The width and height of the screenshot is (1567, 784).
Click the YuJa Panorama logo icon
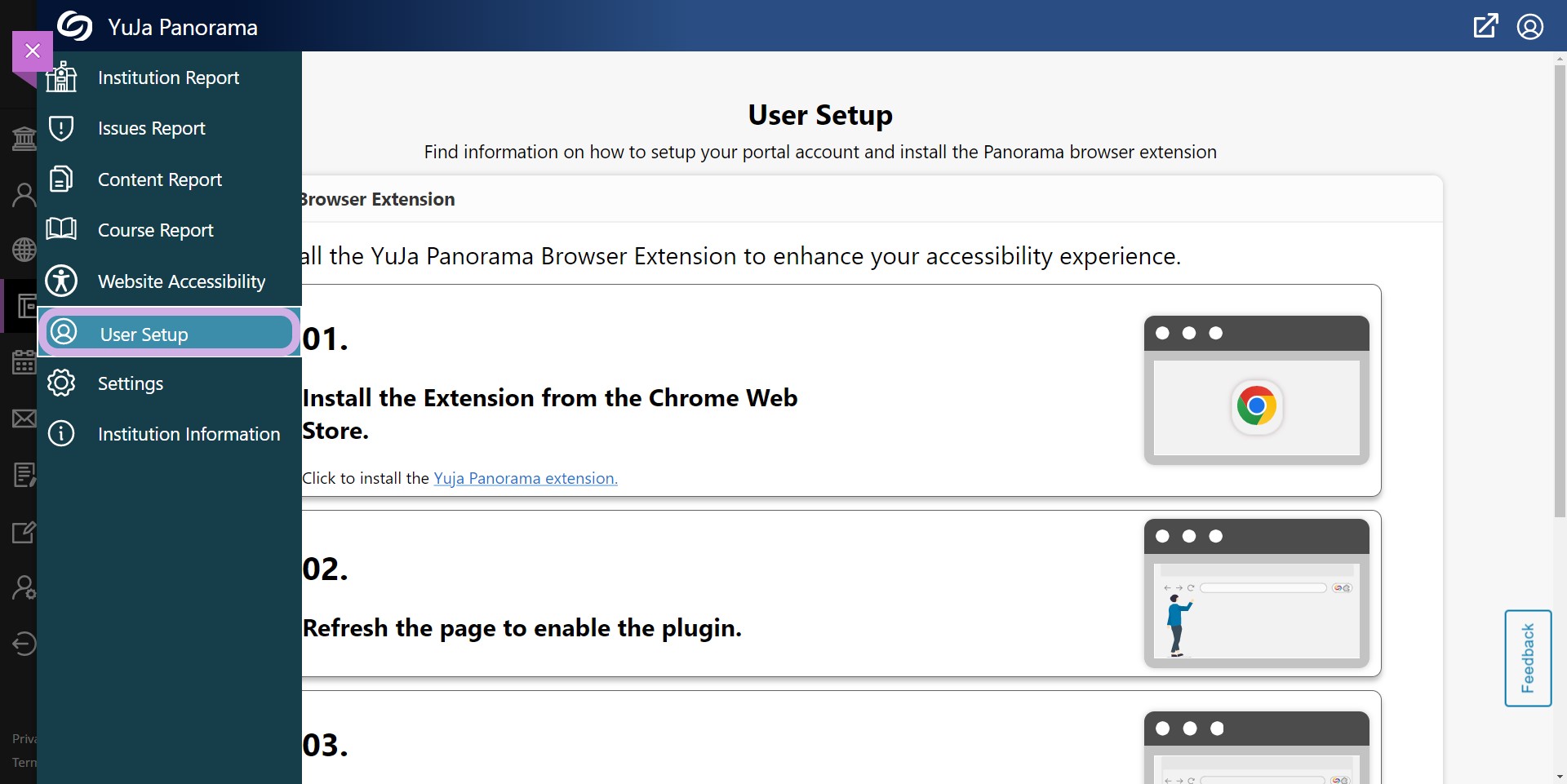(x=75, y=26)
